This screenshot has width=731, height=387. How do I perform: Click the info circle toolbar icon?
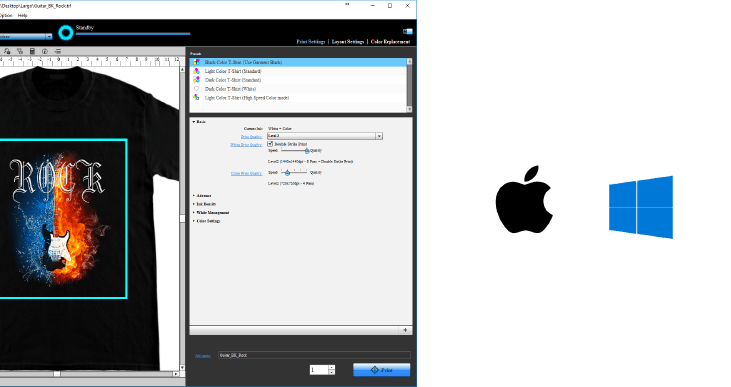coord(45,51)
